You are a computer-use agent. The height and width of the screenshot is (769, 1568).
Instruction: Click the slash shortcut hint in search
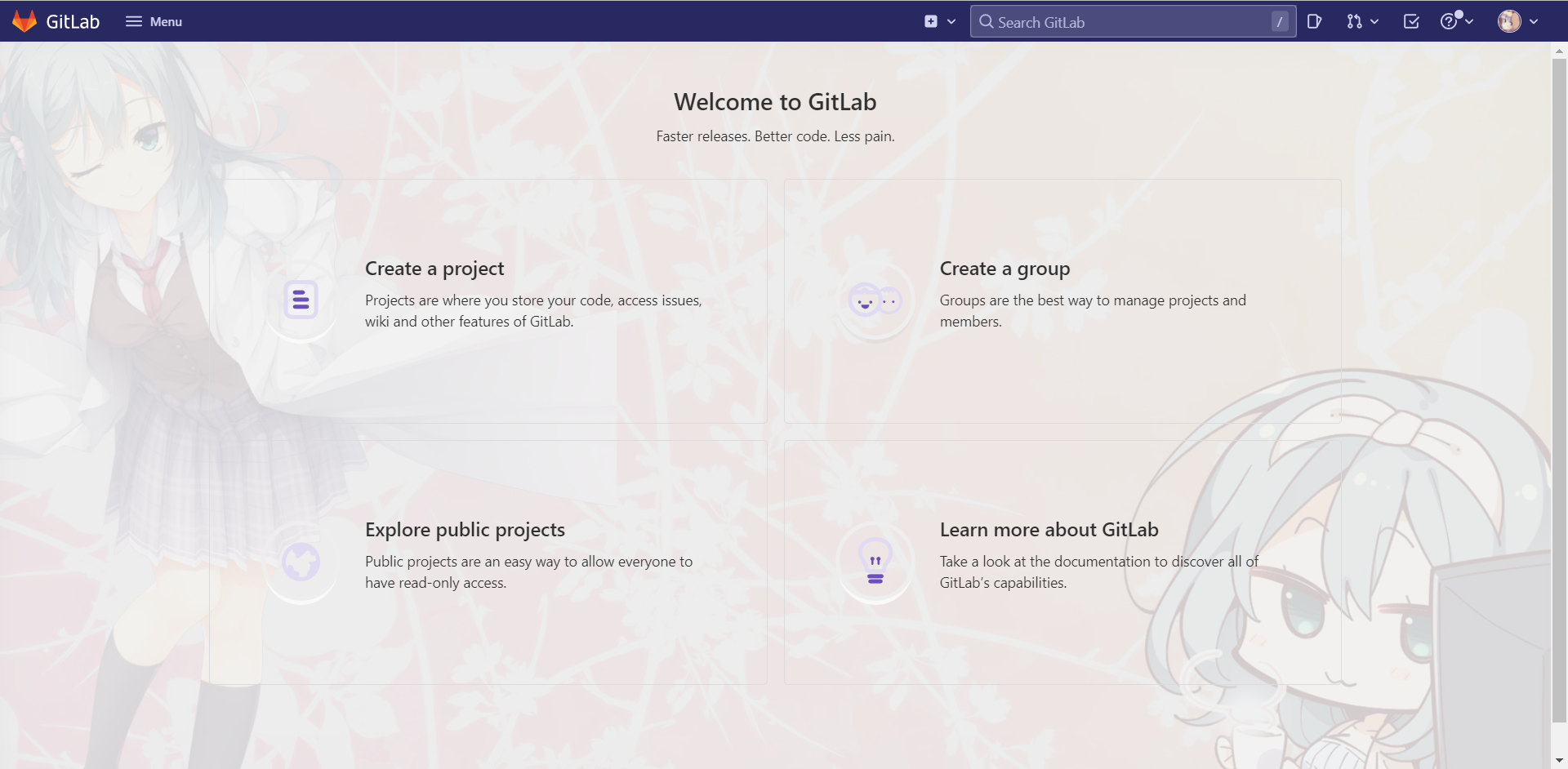tap(1280, 22)
